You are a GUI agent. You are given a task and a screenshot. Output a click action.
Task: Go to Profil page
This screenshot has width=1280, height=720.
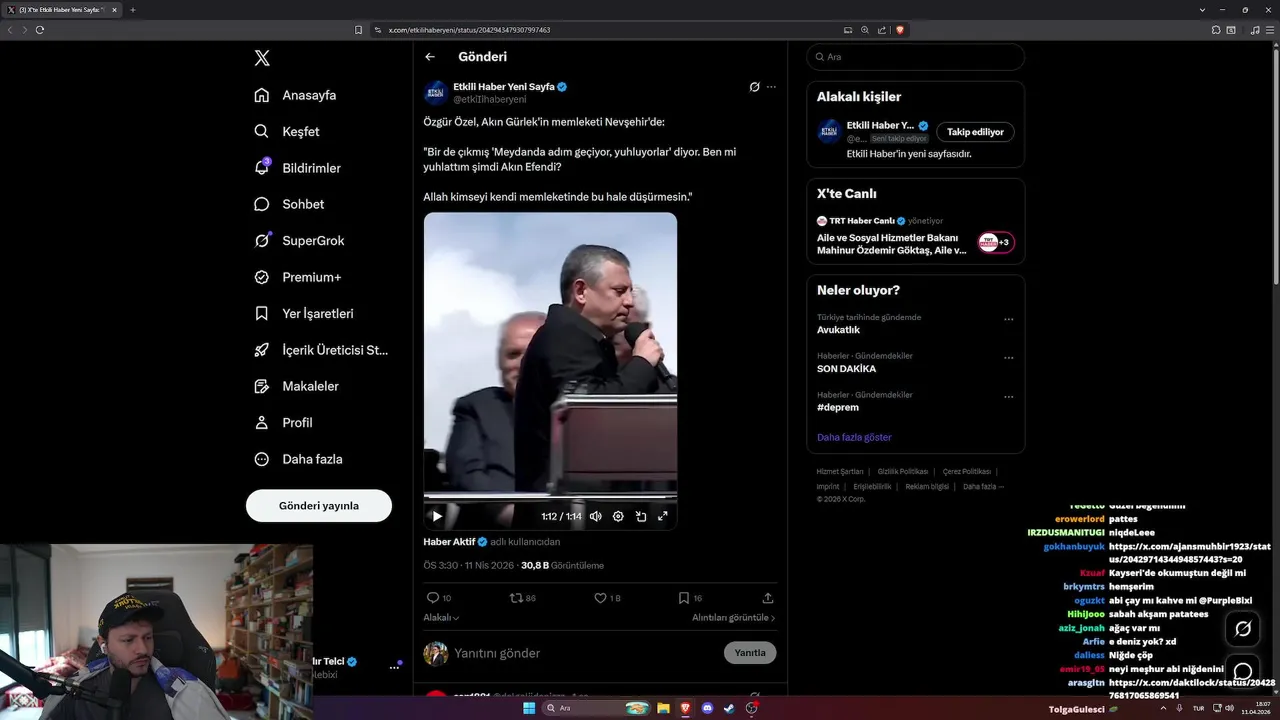[x=283, y=422]
